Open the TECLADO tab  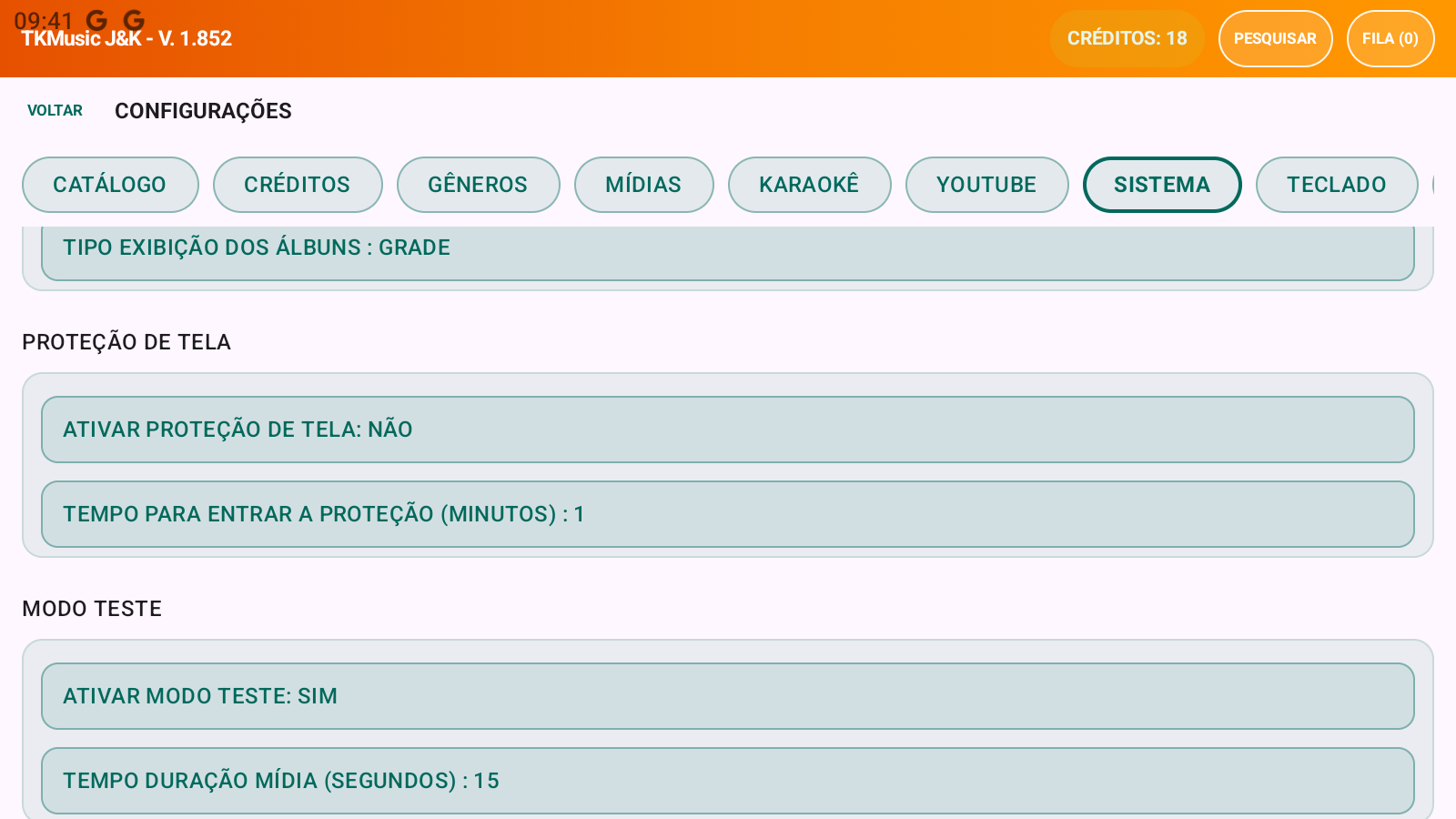click(x=1337, y=185)
